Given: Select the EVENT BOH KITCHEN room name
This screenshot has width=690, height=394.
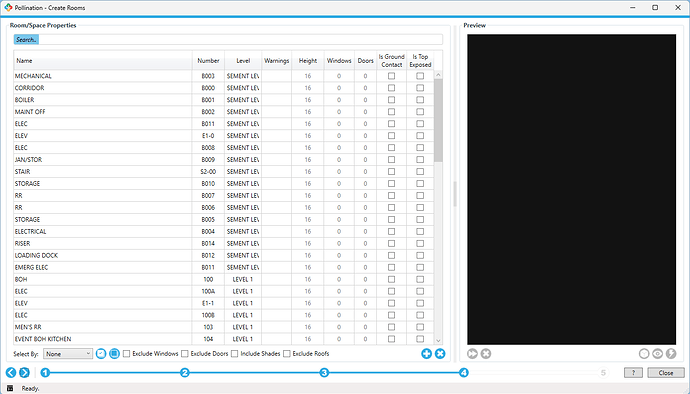Looking at the screenshot, I should pos(43,339).
